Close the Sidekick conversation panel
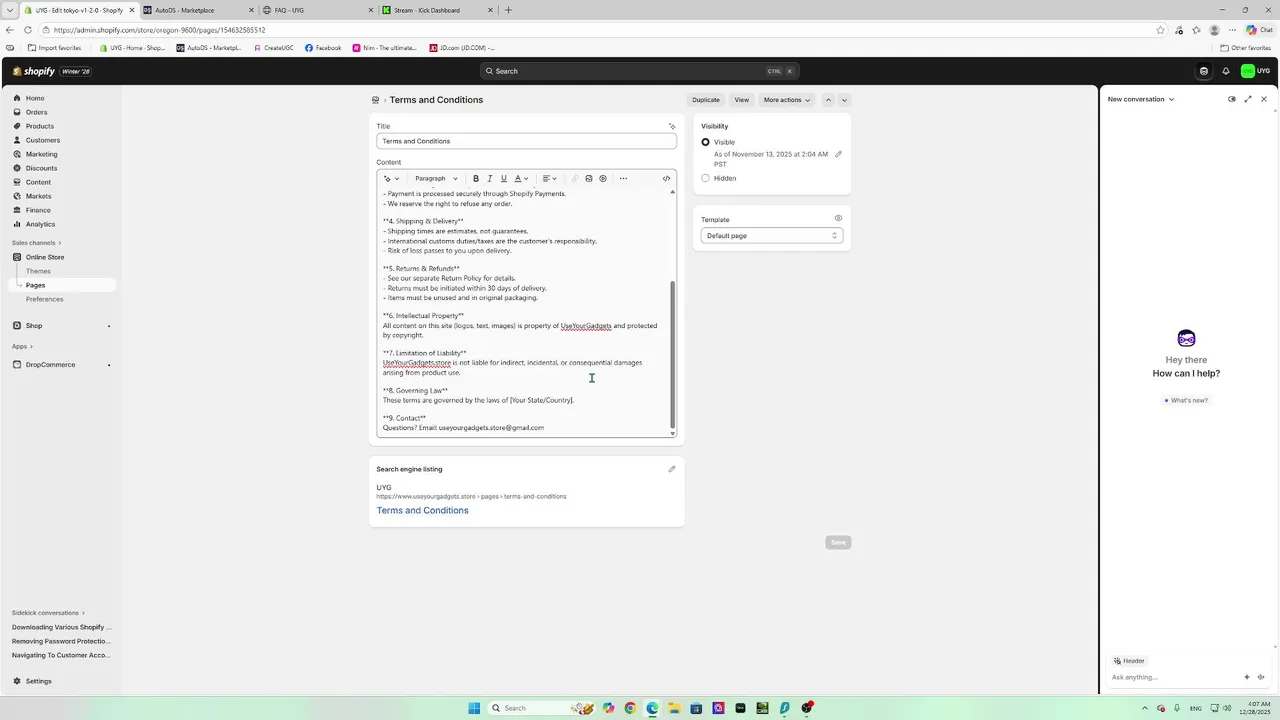This screenshot has width=1280, height=720. point(1264,99)
